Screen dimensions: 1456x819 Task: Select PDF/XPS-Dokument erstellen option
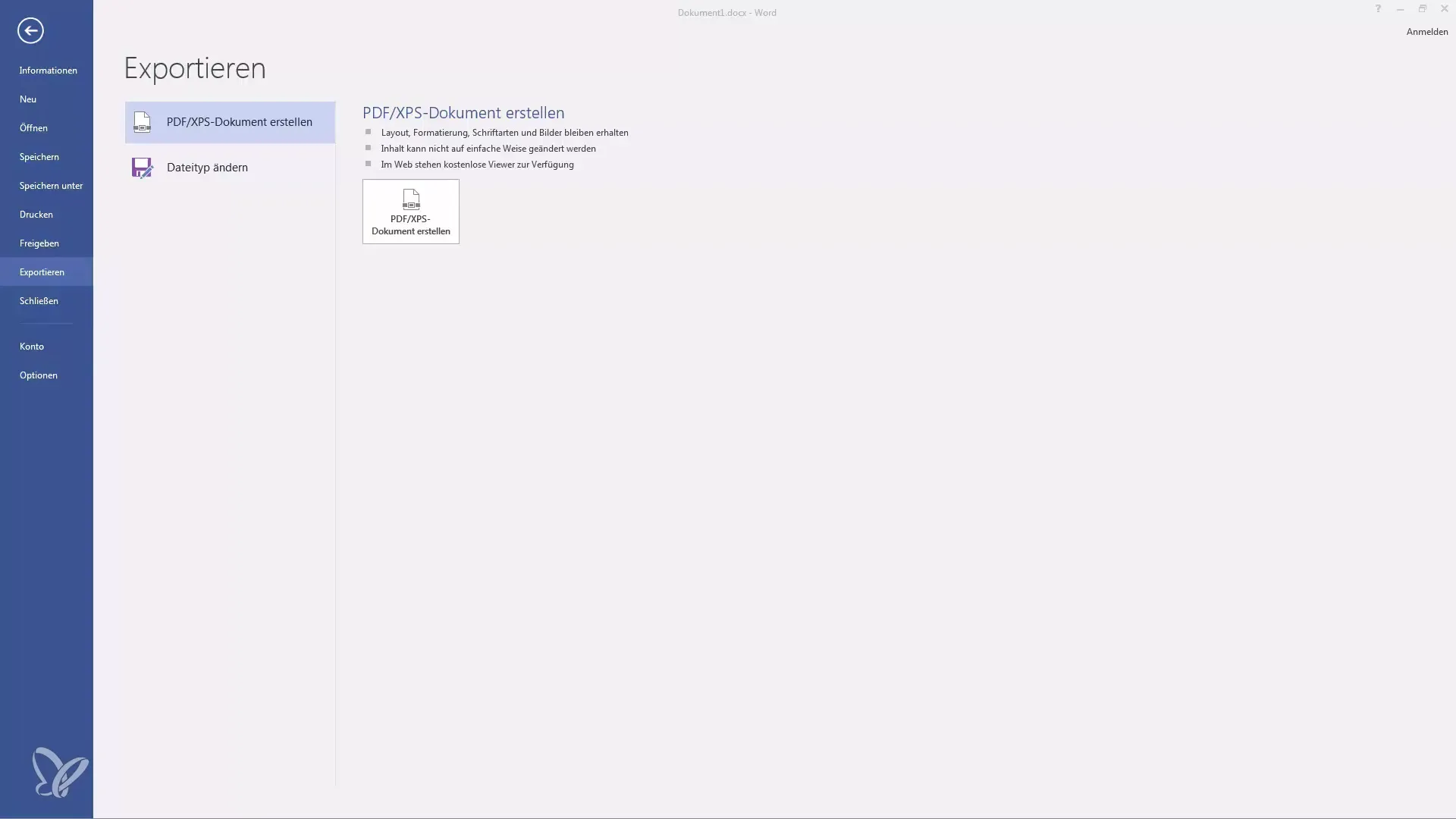(x=230, y=122)
